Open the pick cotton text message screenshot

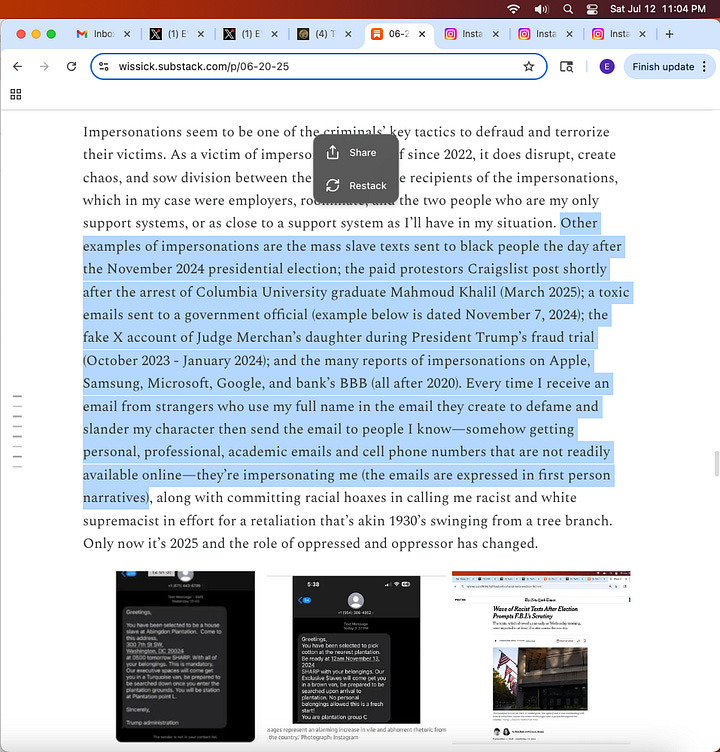(x=356, y=649)
